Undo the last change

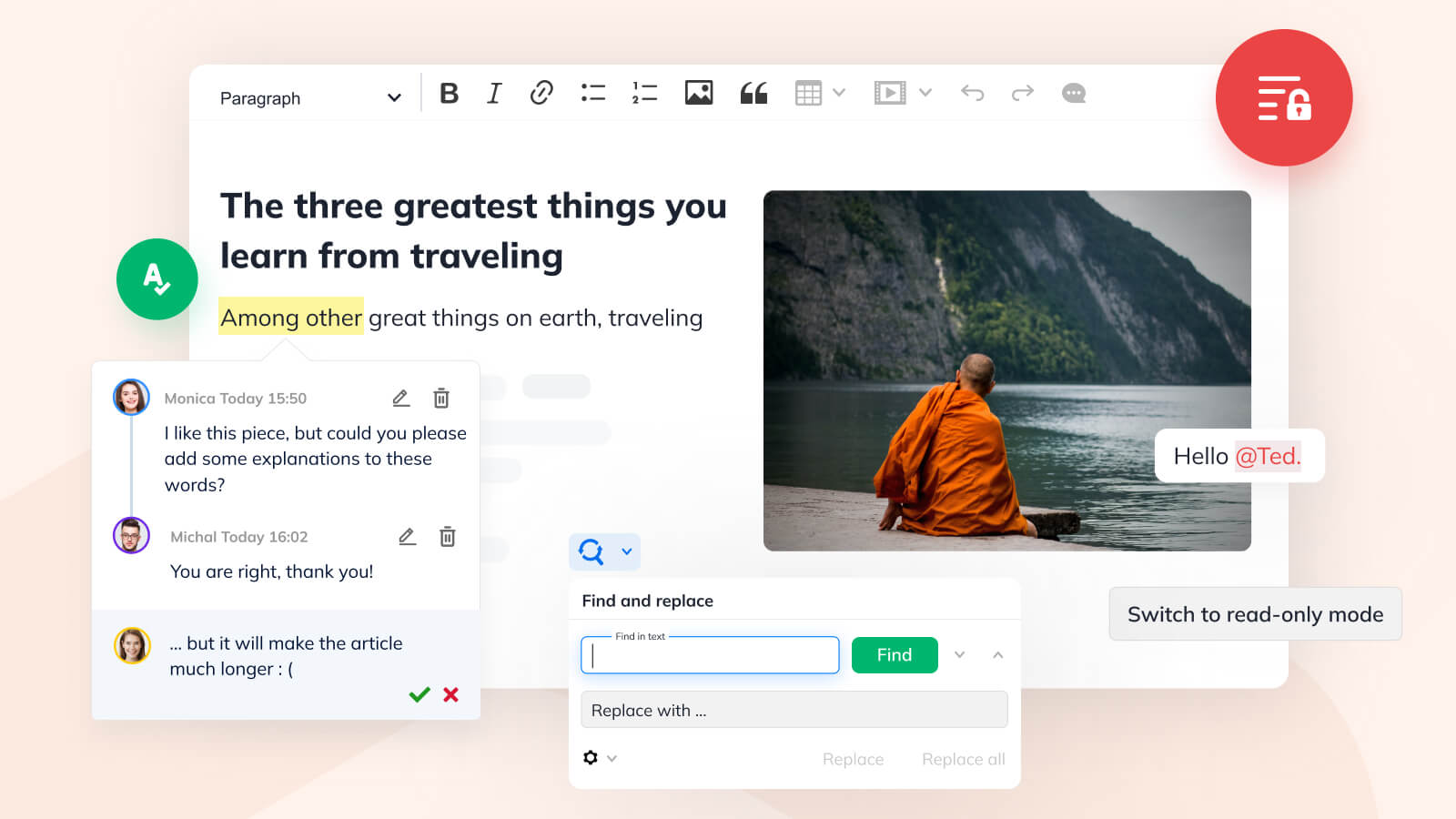click(973, 93)
